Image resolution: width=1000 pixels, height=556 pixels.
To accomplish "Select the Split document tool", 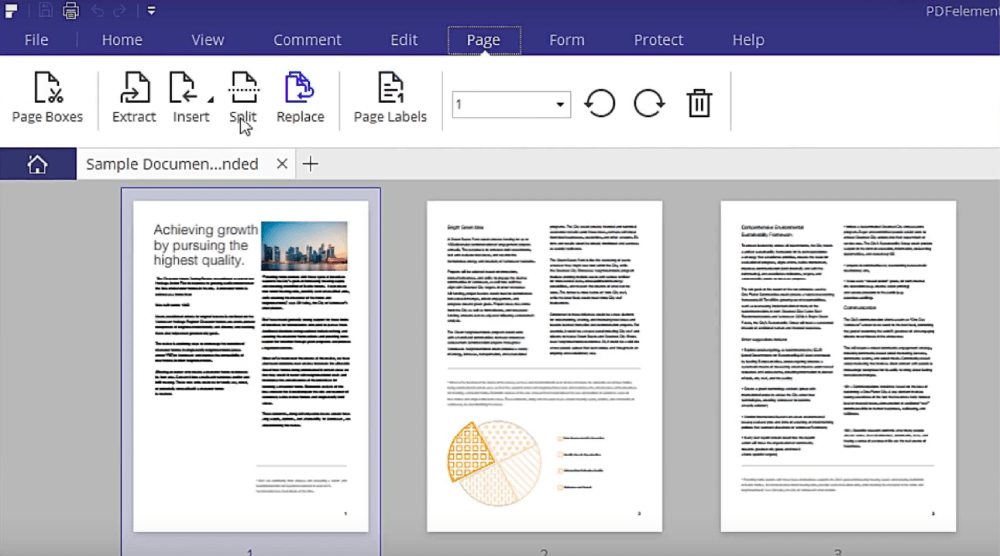I will tap(243, 89).
